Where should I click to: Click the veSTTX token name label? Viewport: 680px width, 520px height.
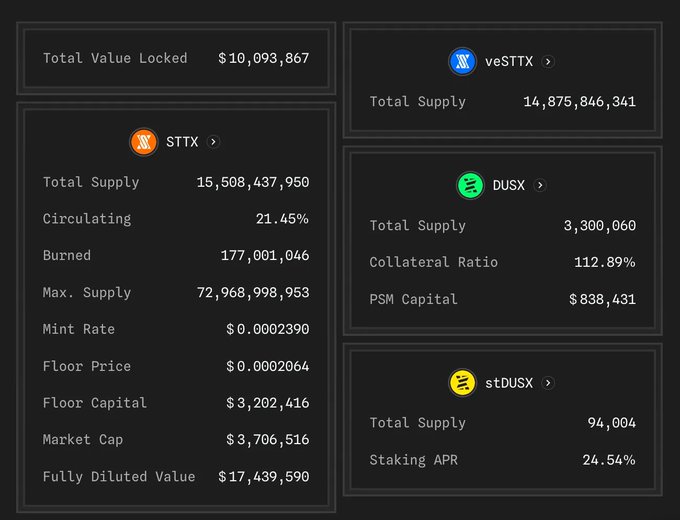pos(509,61)
